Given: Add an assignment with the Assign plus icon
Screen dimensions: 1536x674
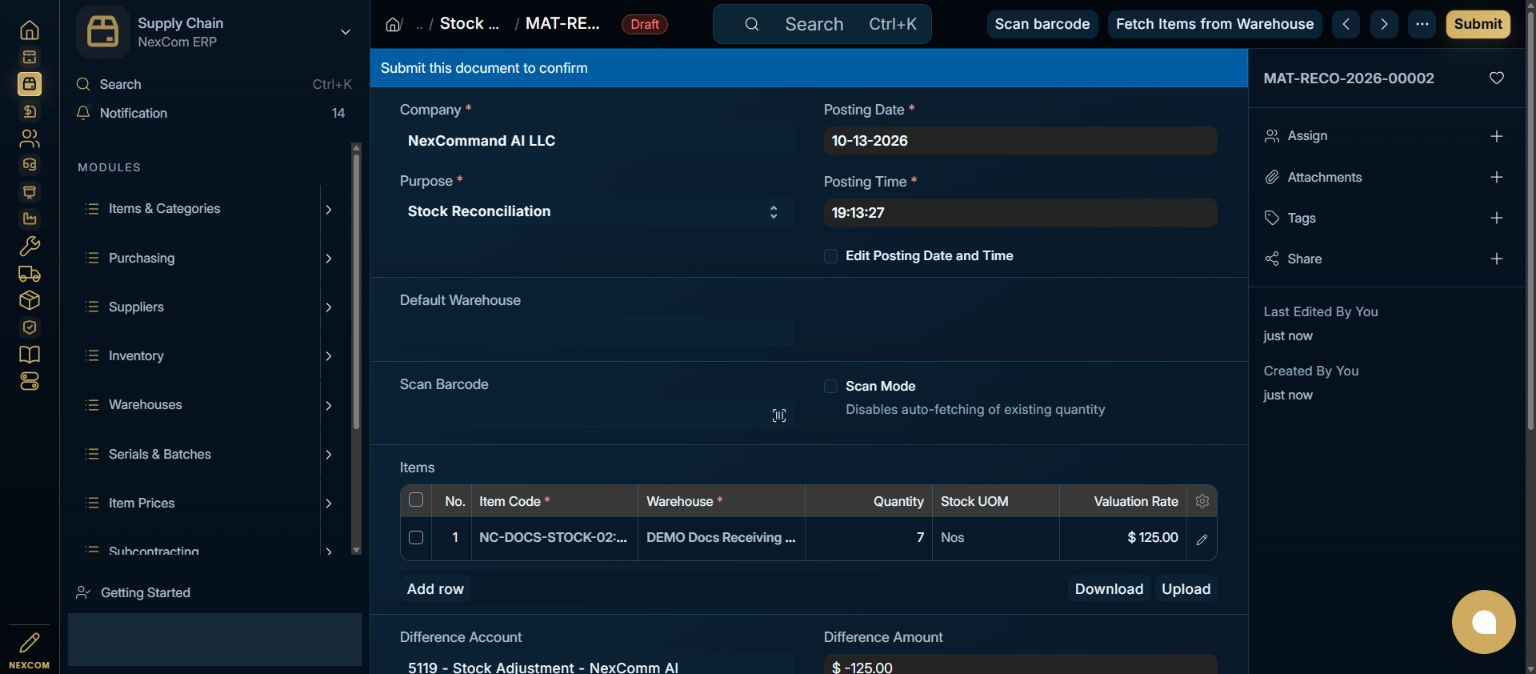Looking at the screenshot, I should [x=1496, y=136].
